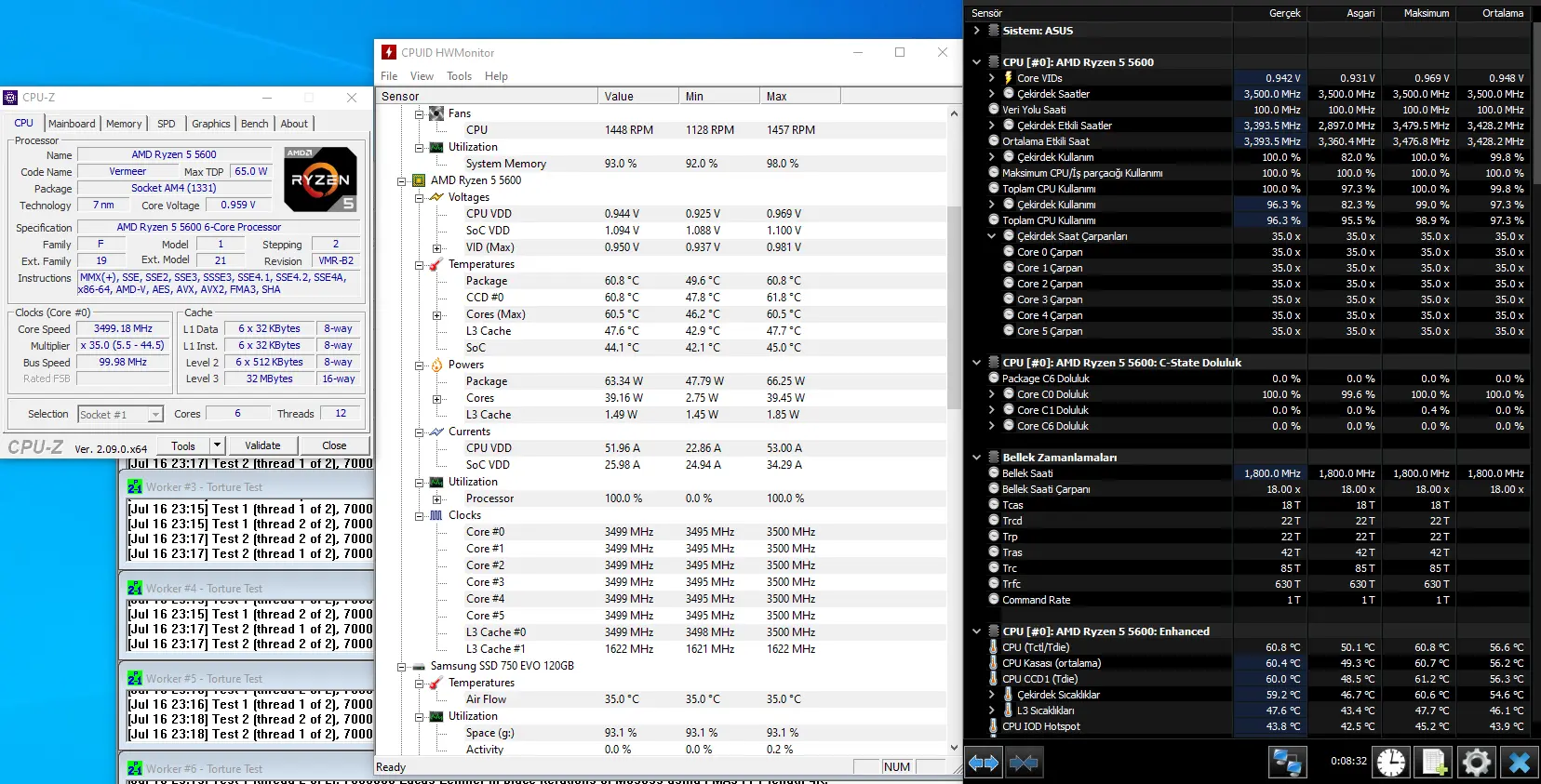1541x784 pixels.
Task: Switch to the SPD tab in CPU-Z
Action: 167,124
